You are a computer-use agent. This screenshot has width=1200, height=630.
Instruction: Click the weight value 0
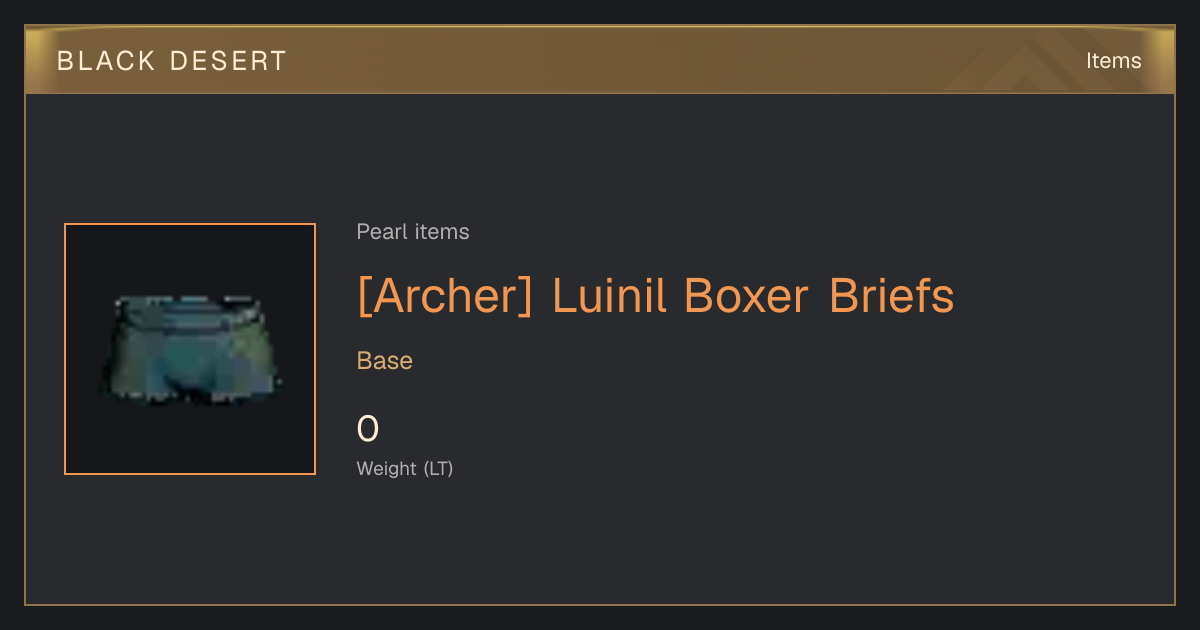click(x=368, y=429)
